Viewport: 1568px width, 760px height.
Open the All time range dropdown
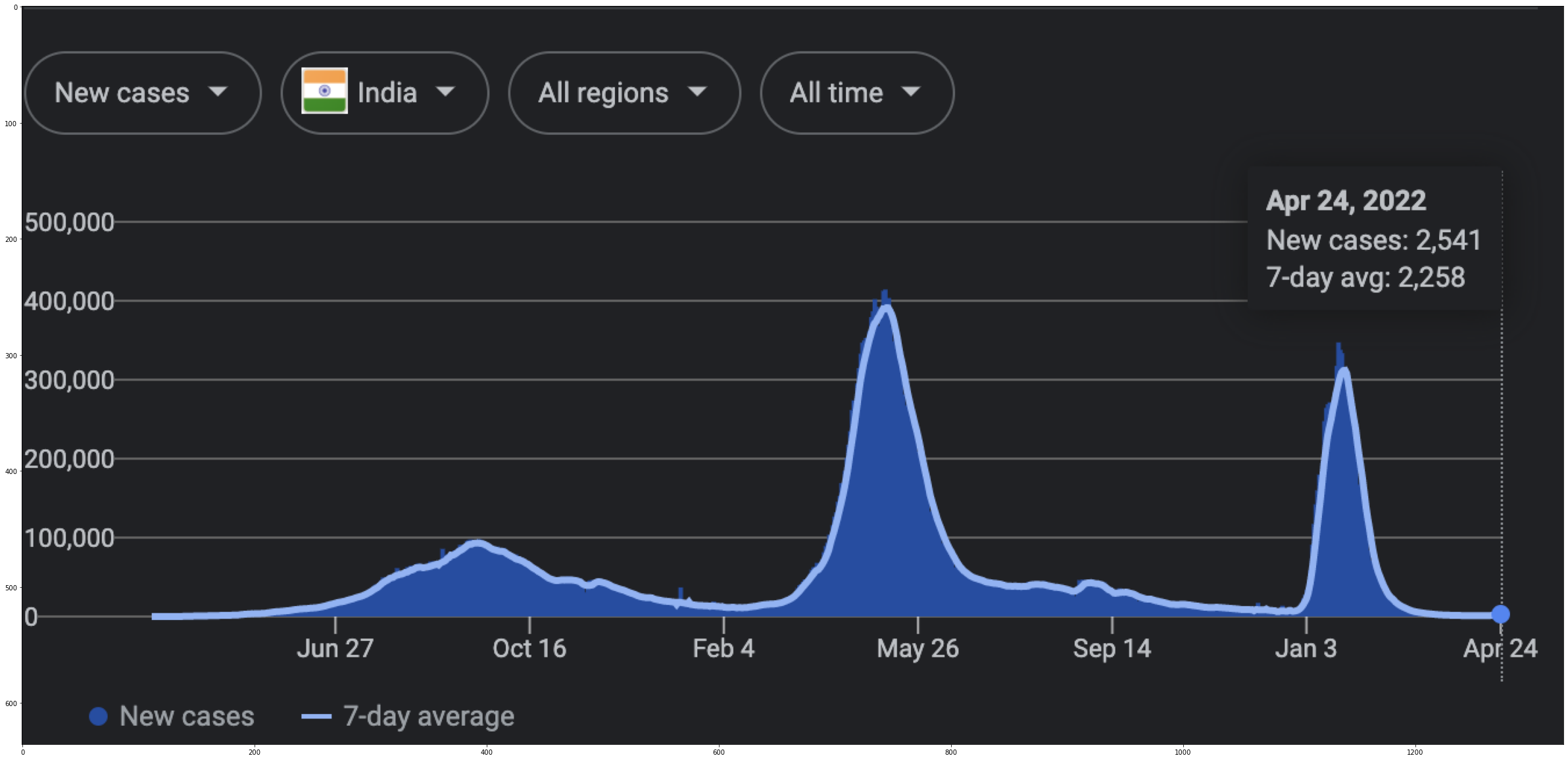[x=856, y=93]
